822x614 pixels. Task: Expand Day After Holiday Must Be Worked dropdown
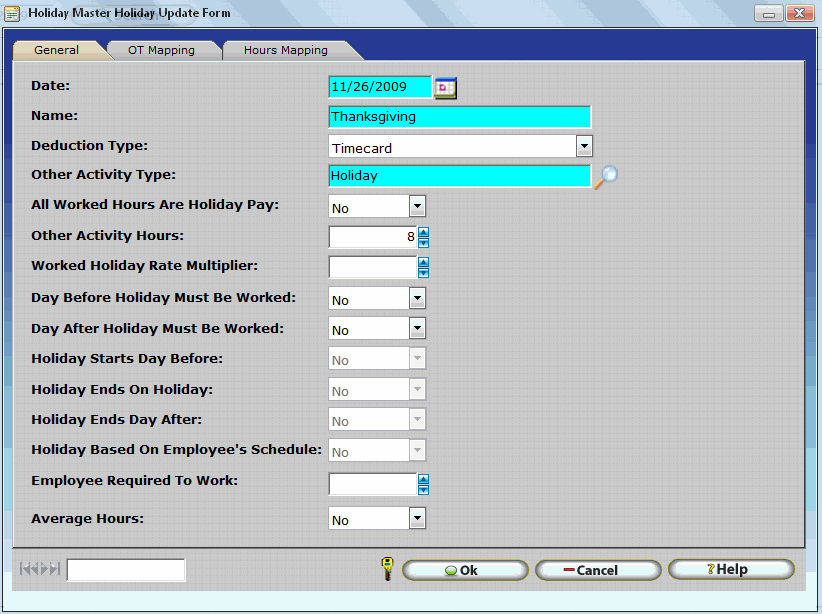(x=417, y=329)
